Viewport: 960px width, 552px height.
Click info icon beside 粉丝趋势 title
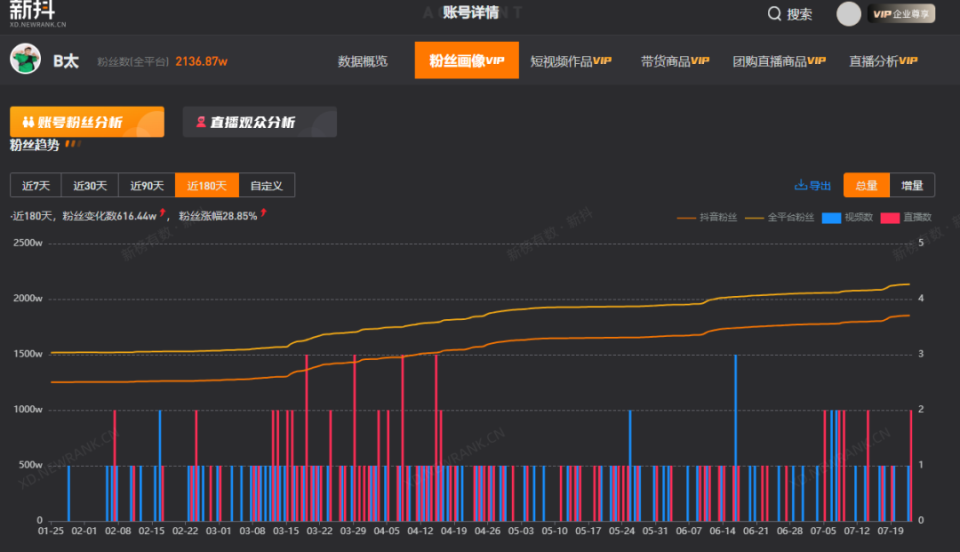(x=72, y=145)
